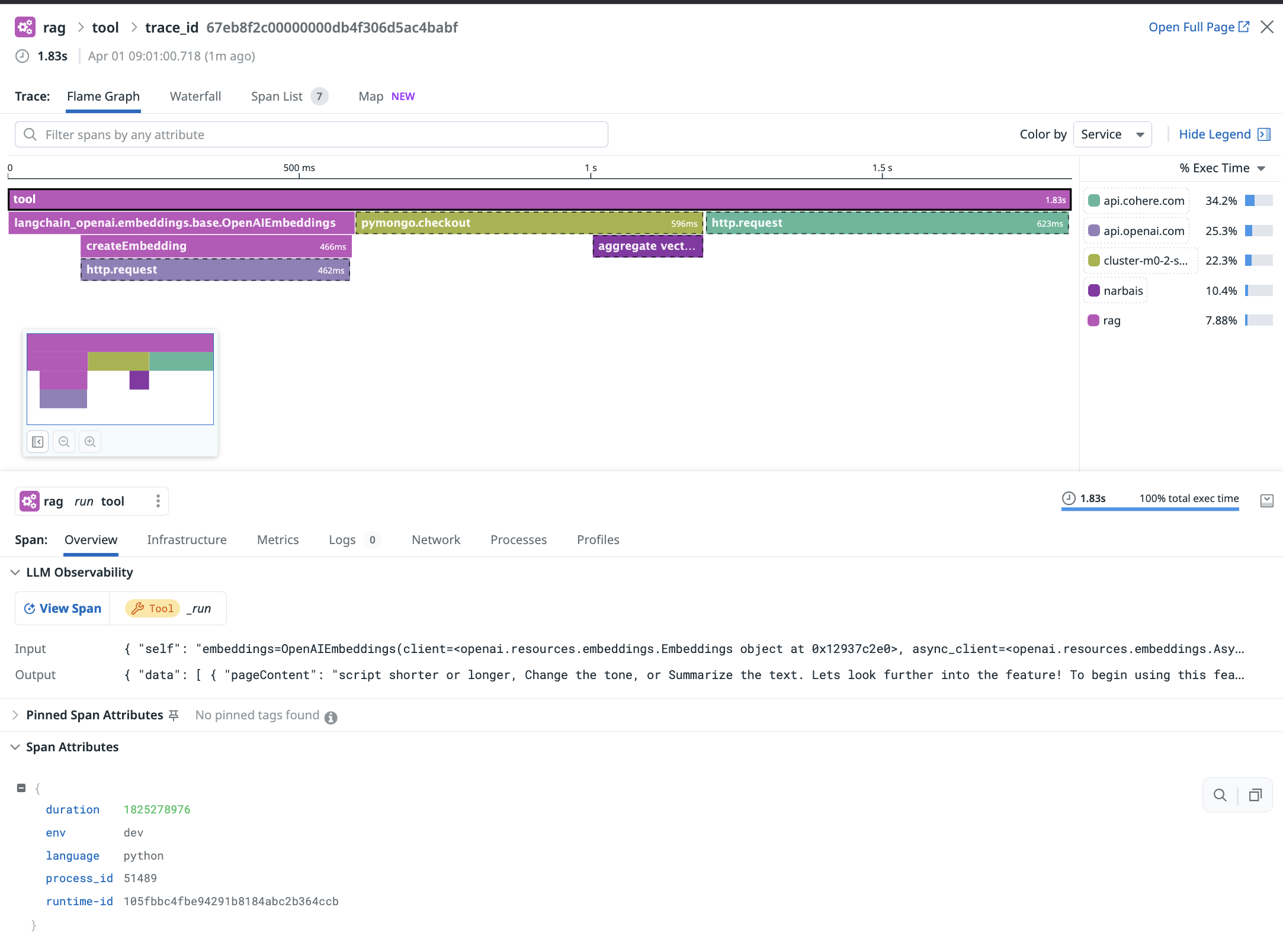Click search icon in span attributes
The image size is (1283, 952).
tap(1220, 795)
